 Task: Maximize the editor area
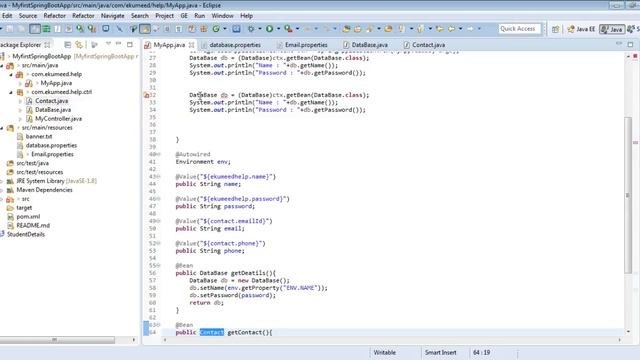click(x=630, y=44)
